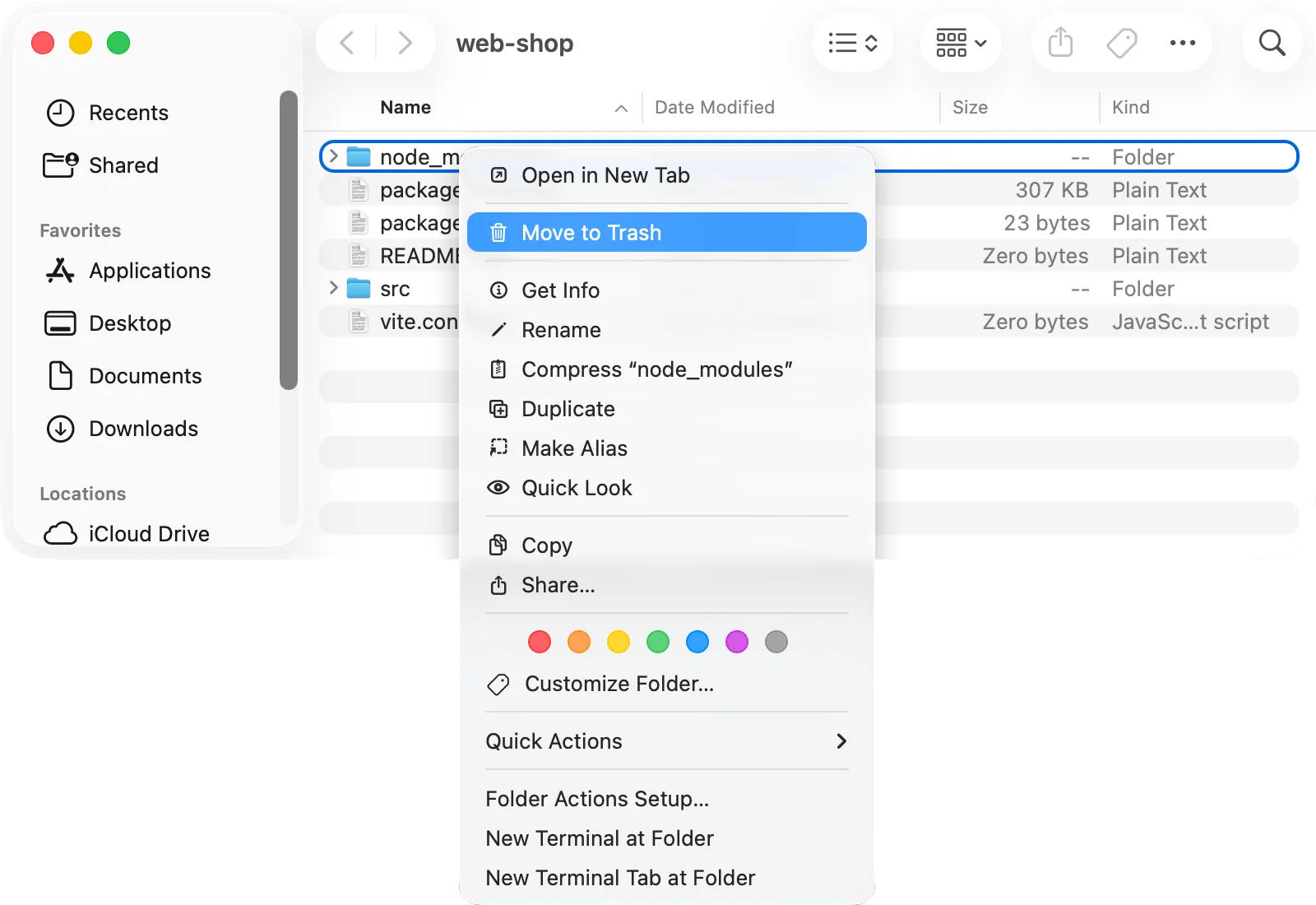Choose Move to Trash
1316x905 pixels.
pos(667,232)
